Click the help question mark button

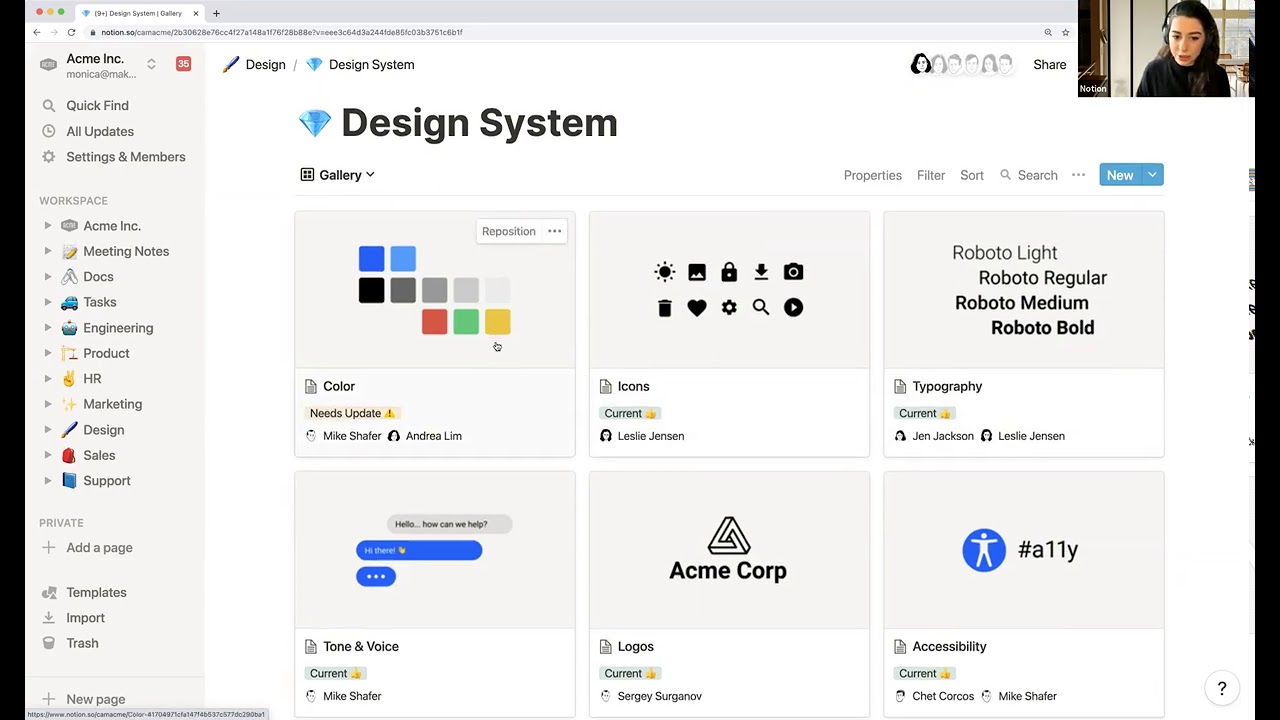coord(1221,688)
